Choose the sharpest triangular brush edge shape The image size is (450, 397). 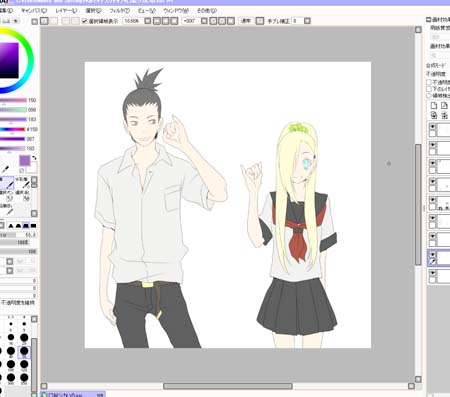point(11,226)
